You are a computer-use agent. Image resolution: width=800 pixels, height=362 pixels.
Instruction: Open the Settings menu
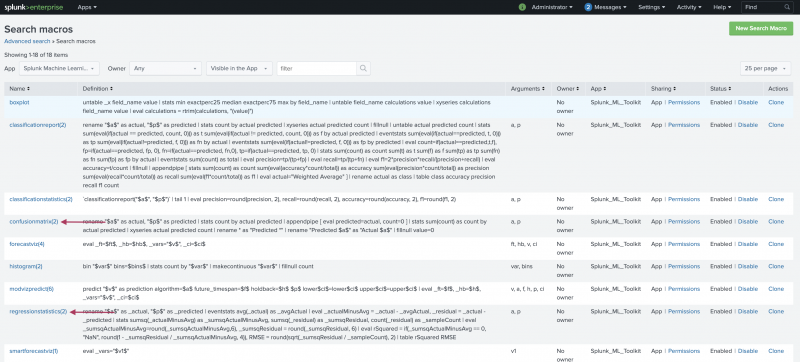tap(652, 7)
